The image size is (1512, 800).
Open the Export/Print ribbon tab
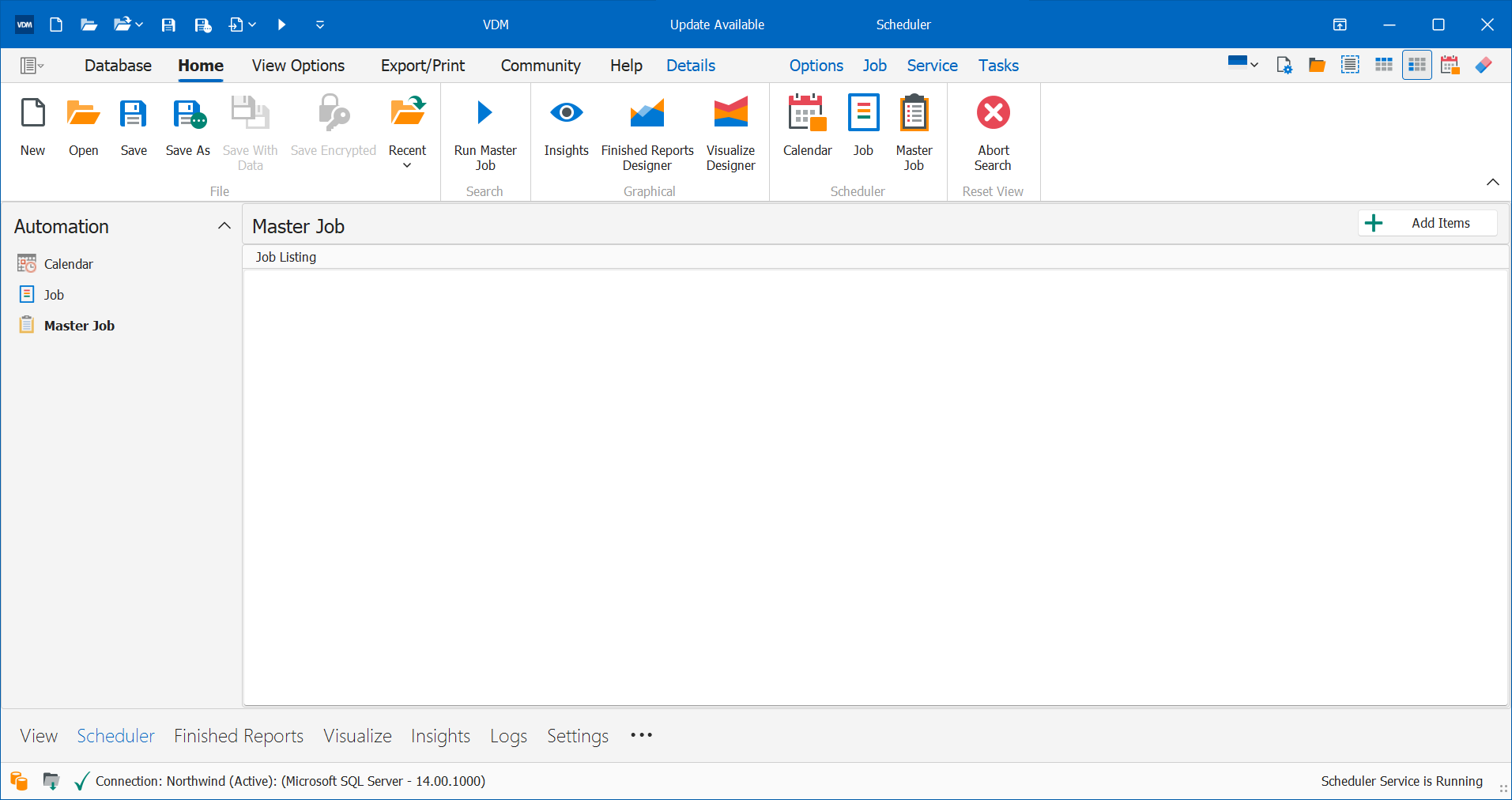(423, 66)
